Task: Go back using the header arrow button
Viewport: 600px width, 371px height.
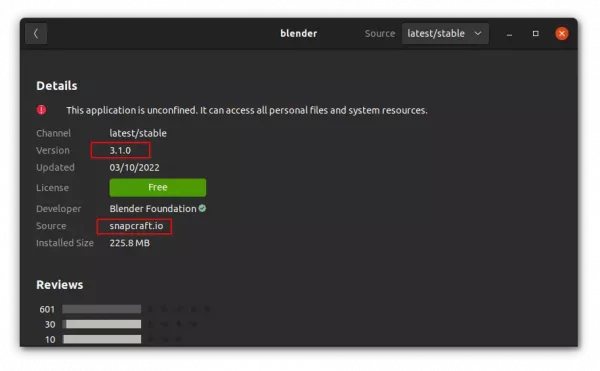Action: [x=36, y=34]
